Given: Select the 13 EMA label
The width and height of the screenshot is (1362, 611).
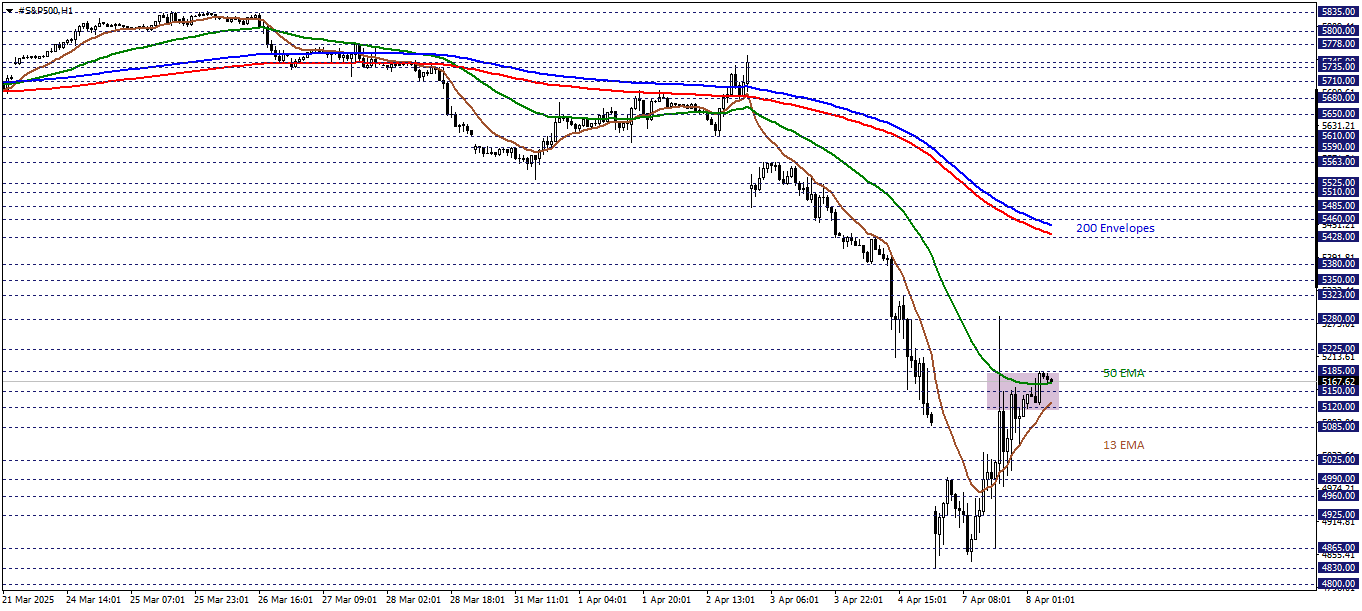Looking at the screenshot, I should coord(1124,445).
